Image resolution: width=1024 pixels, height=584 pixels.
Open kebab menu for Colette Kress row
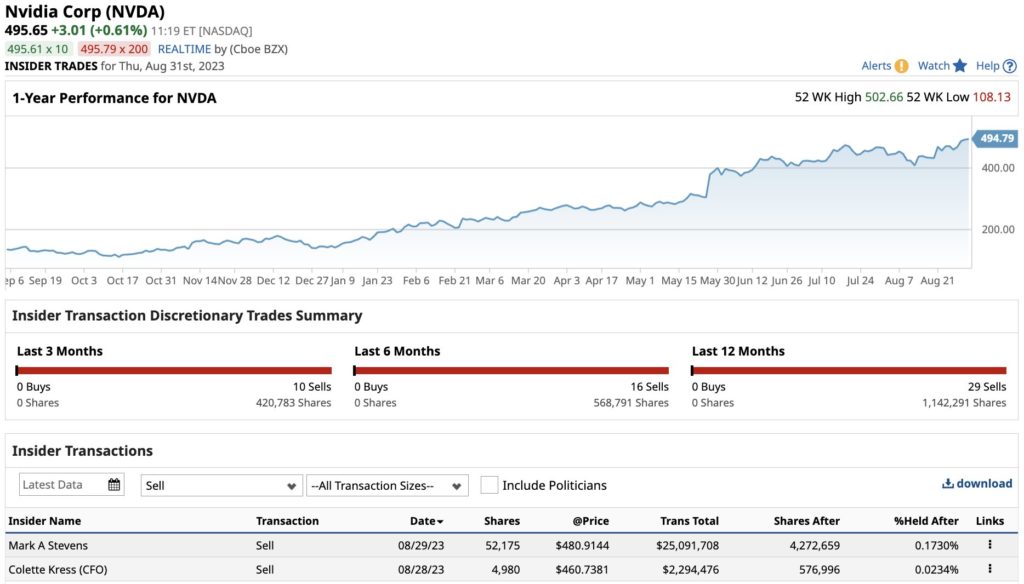pos(989,570)
